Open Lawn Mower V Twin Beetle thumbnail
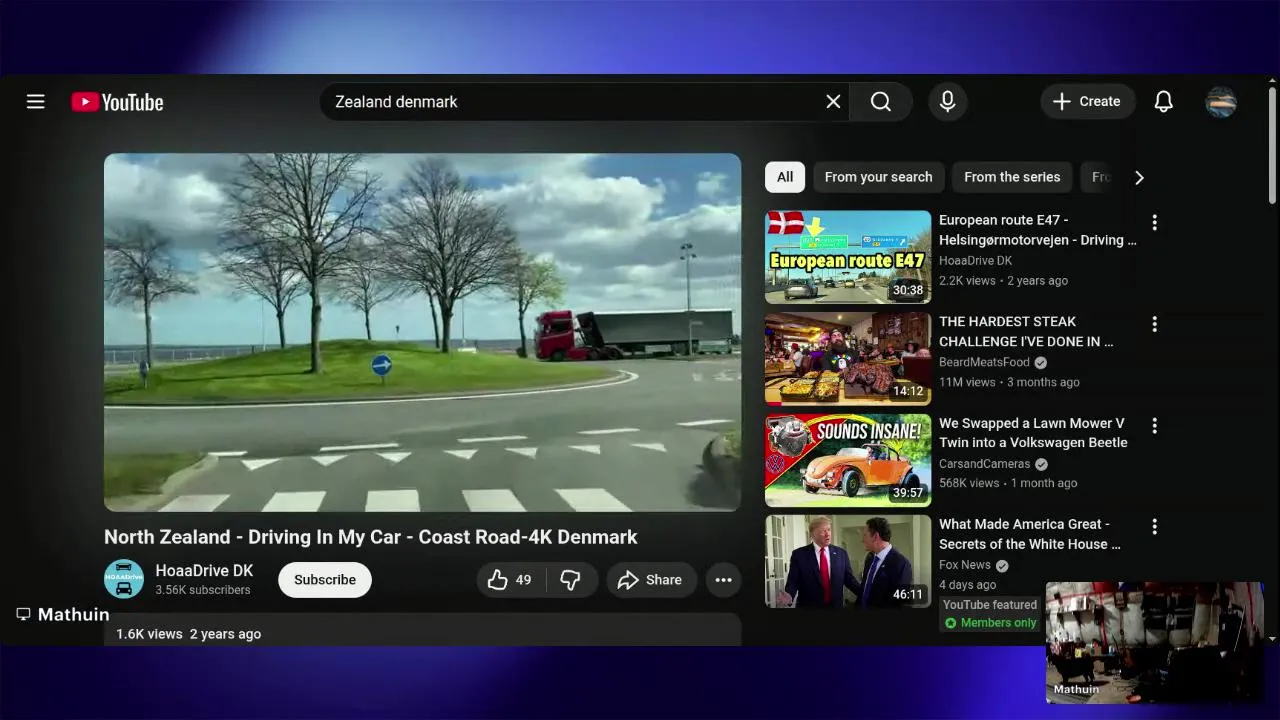The image size is (1280, 720). (x=848, y=460)
